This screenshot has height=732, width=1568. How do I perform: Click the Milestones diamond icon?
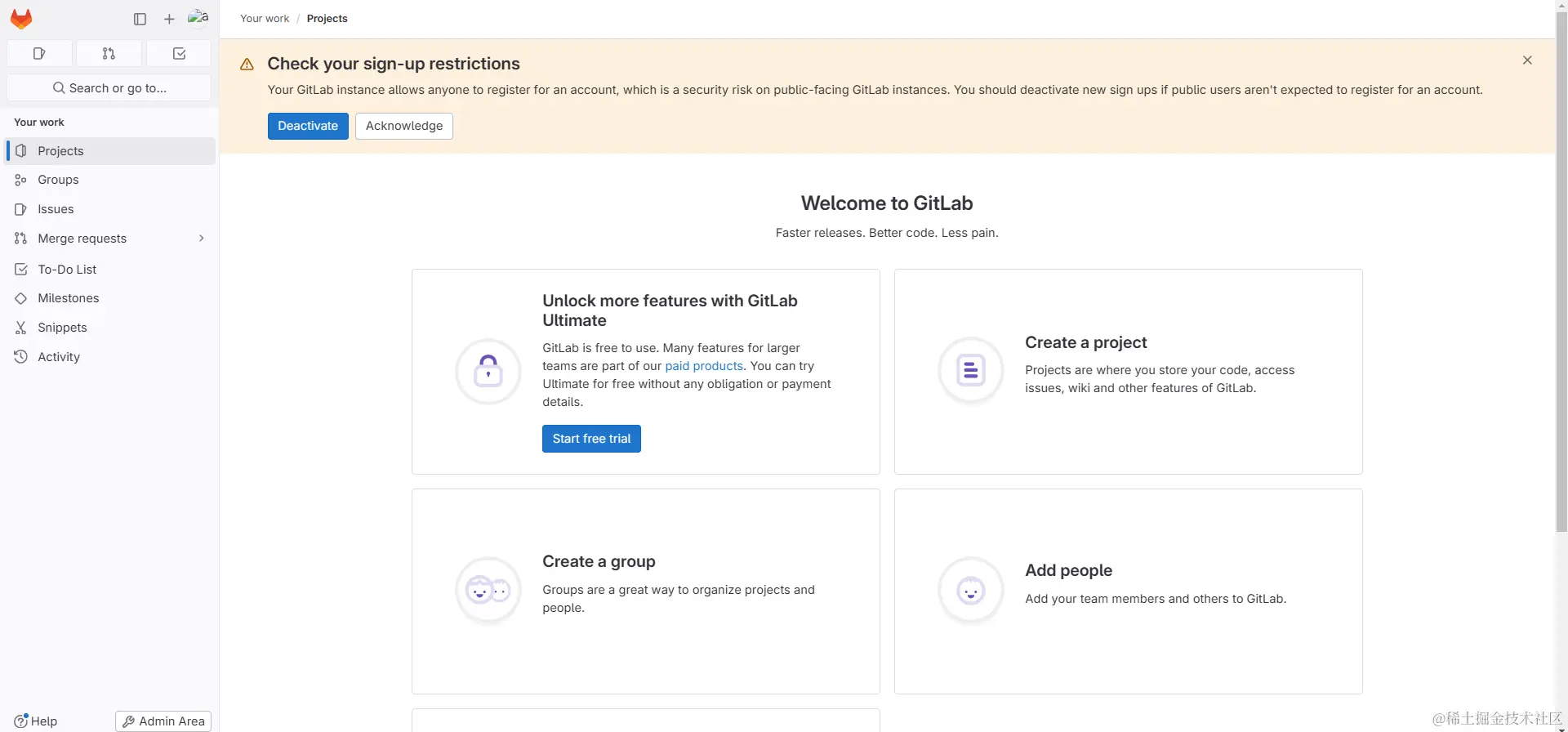point(21,298)
